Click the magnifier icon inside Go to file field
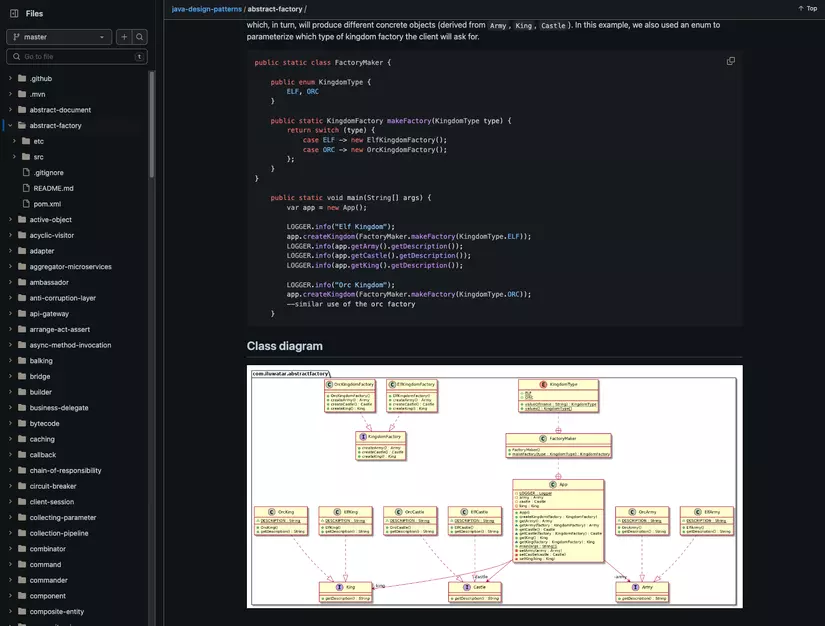825x626 pixels. pos(14,54)
